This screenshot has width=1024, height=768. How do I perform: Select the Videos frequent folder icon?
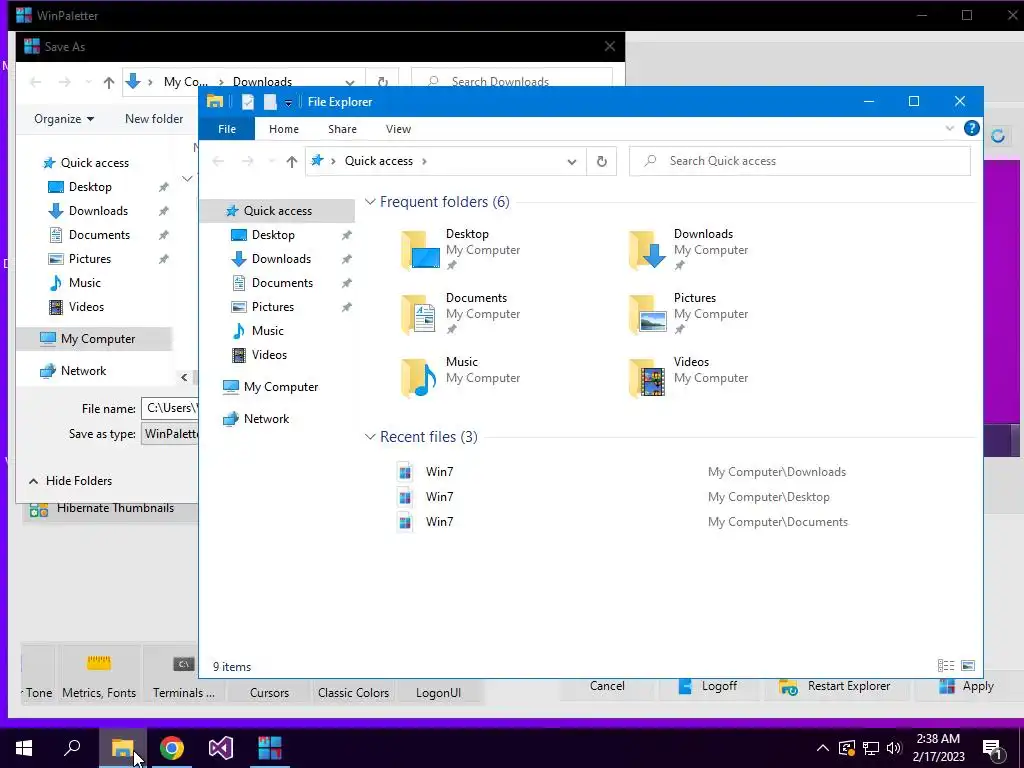click(648, 377)
